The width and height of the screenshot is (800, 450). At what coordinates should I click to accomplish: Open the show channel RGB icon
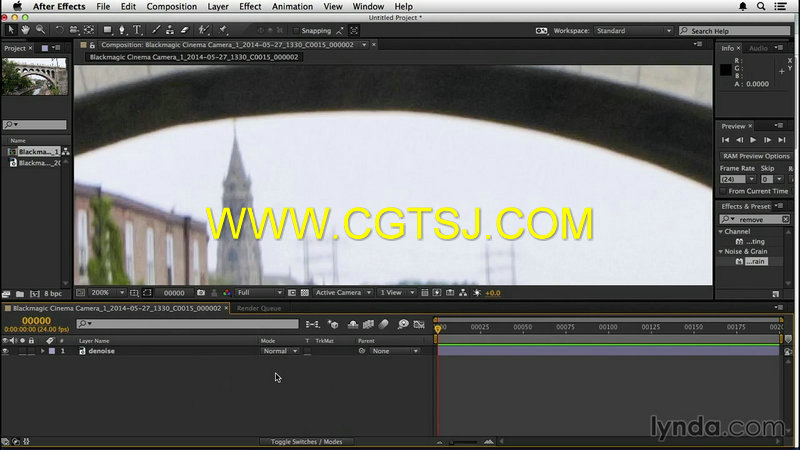[227, 293]
